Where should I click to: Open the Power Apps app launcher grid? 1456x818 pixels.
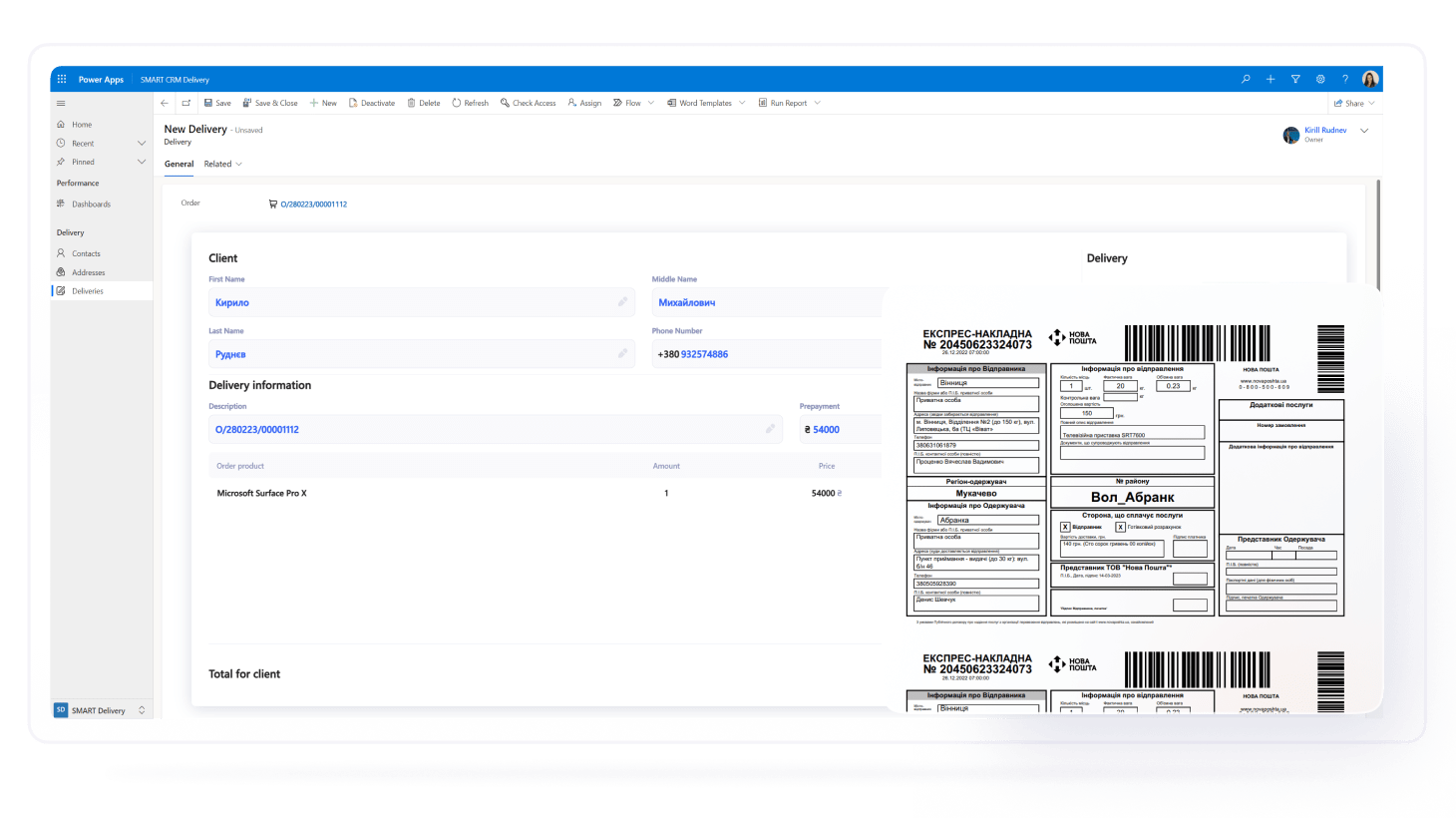62,79
